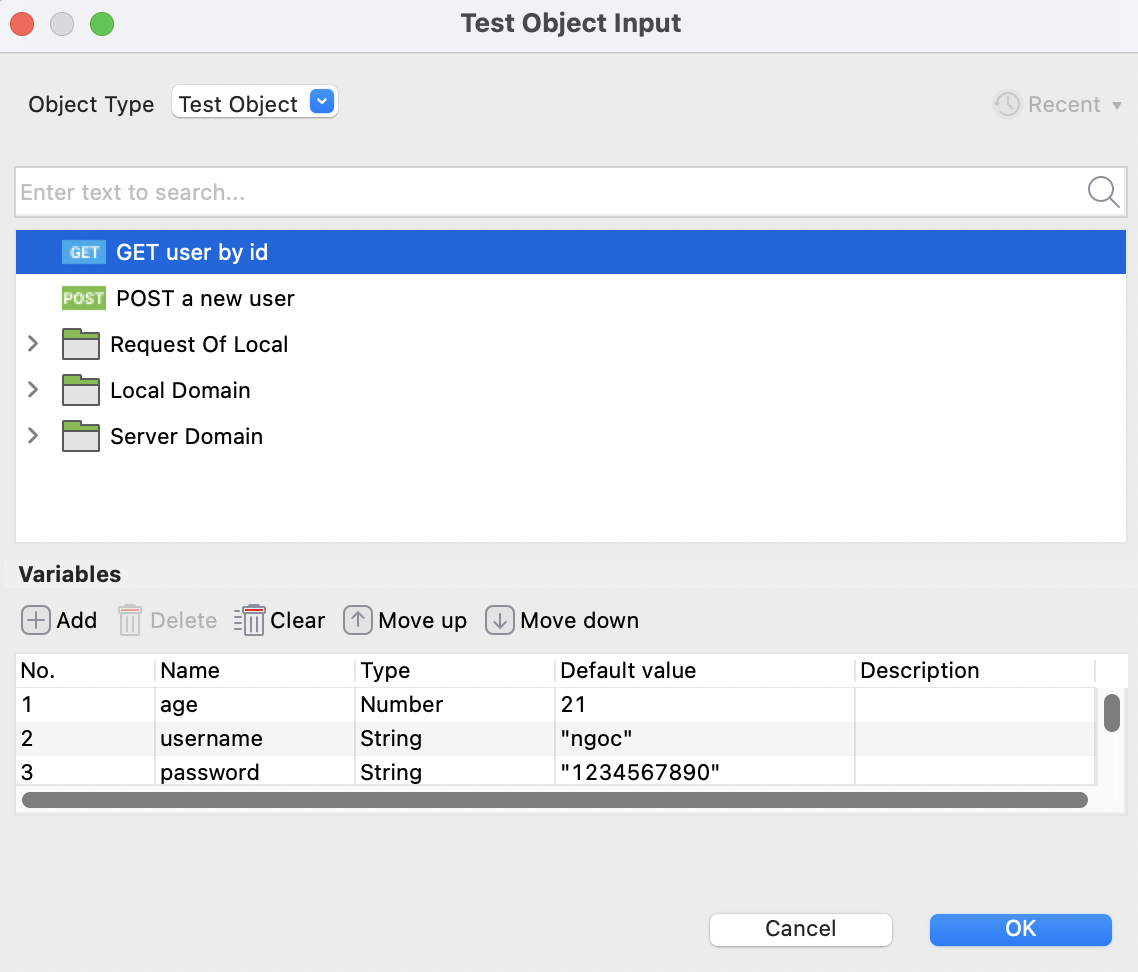Image resolution: width=1138 pixels, height=972 pixels.
Task: Open the Recent history dropdown
Action: click(x=1058, y=104)
